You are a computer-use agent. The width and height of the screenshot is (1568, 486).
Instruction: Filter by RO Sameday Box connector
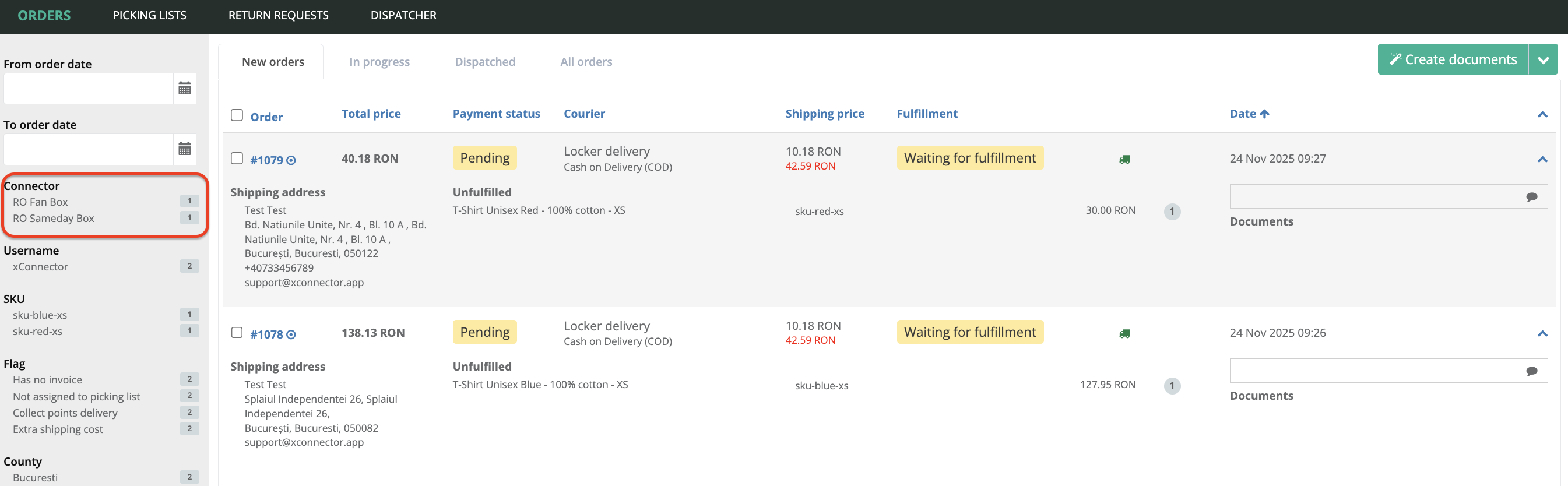pyautogui.click(x=54, y=219)
